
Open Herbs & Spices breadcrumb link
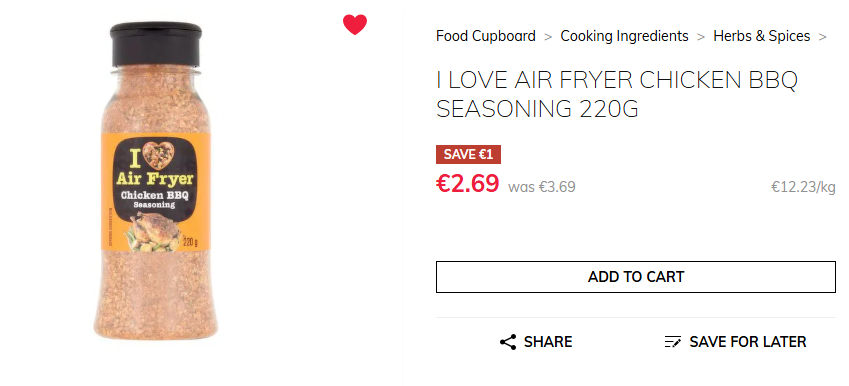click(762, 36)
